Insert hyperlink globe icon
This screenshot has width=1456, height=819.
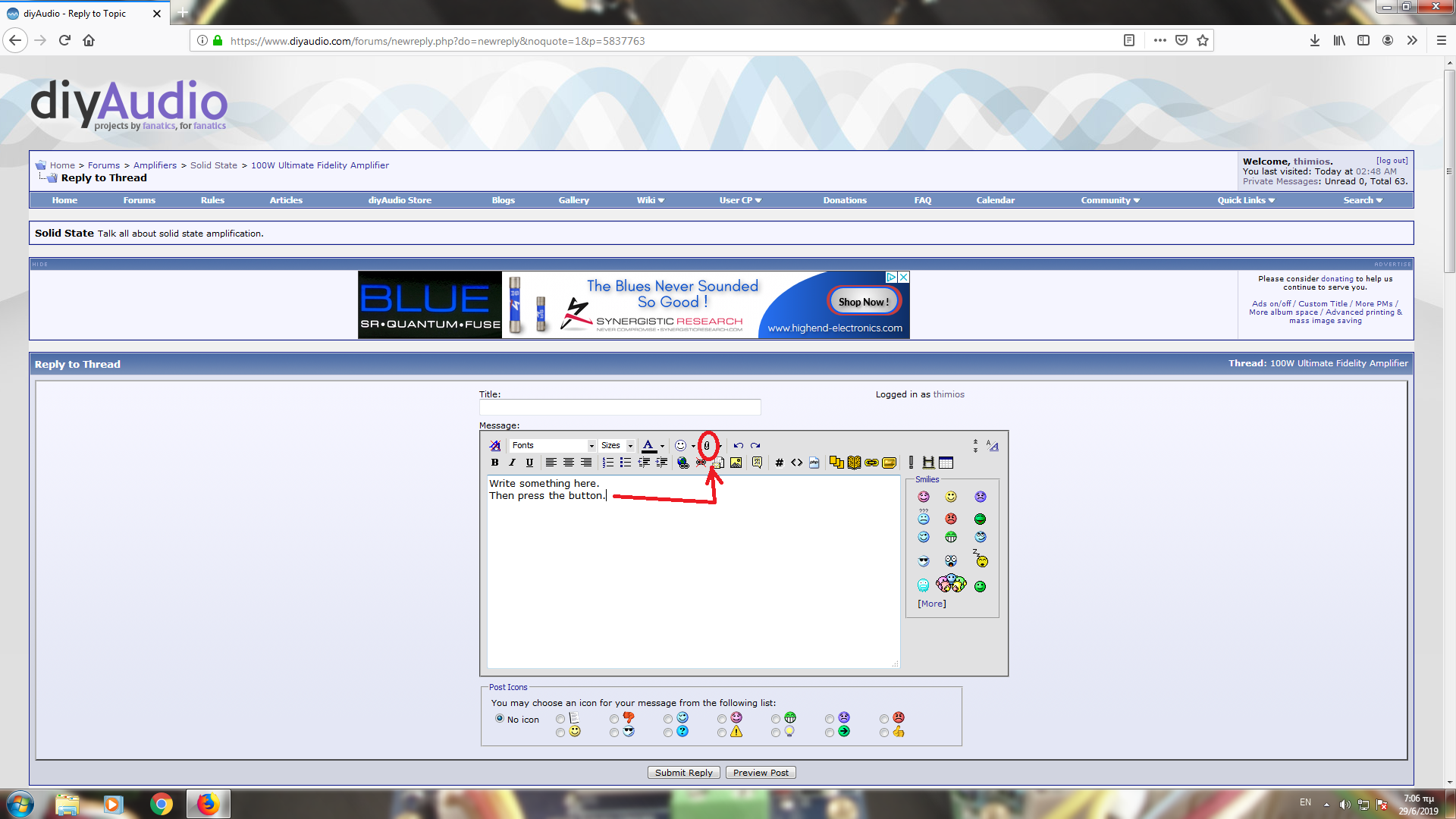click(683, 463)
